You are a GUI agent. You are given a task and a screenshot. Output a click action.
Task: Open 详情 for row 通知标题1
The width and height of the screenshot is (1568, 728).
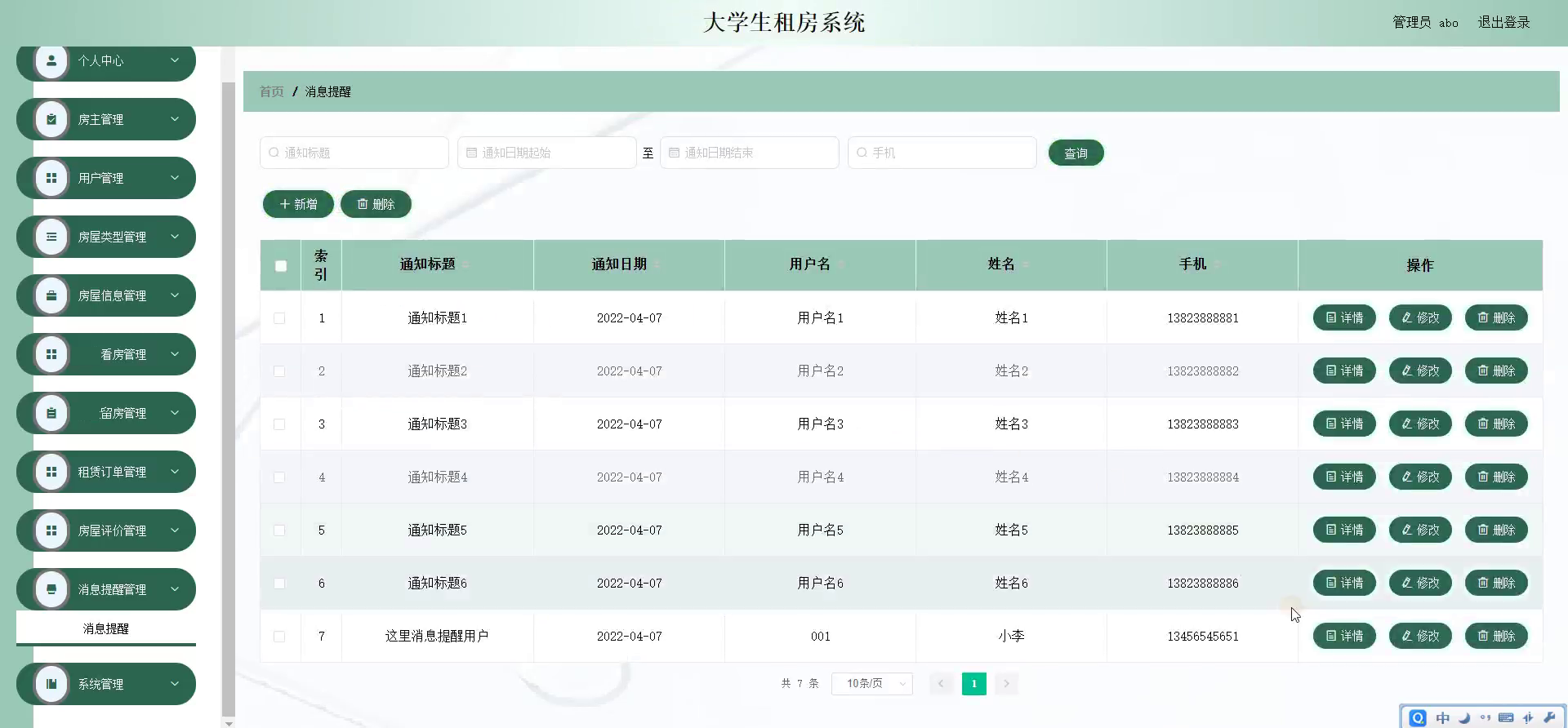1344,317
